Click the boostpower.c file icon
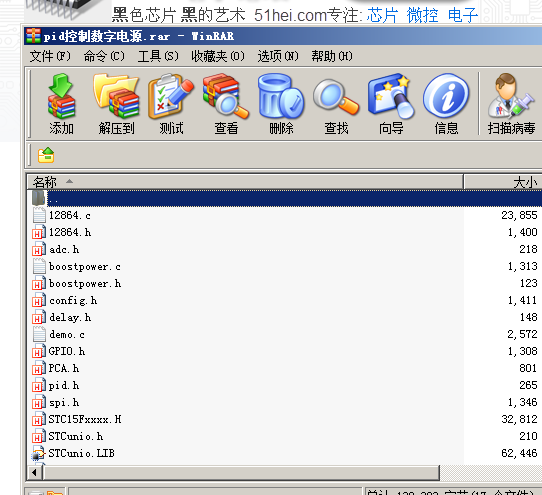The height and width of the screenshot is (495, 542). click(x=39, y=266)
